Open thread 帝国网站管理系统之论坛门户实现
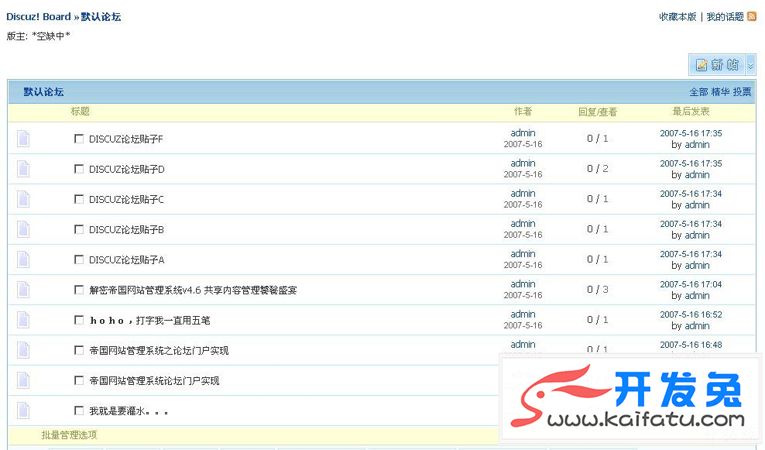765x450 pixels. (x=159, y=351)
